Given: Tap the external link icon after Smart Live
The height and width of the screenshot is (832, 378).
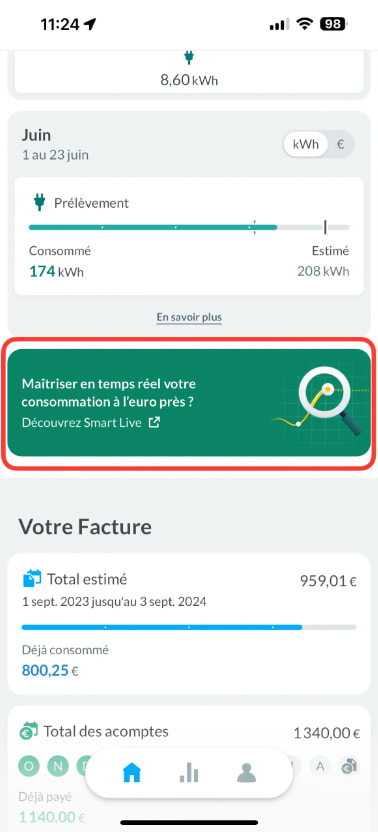Looking at the screenshot, I should (x=154, y=423).
